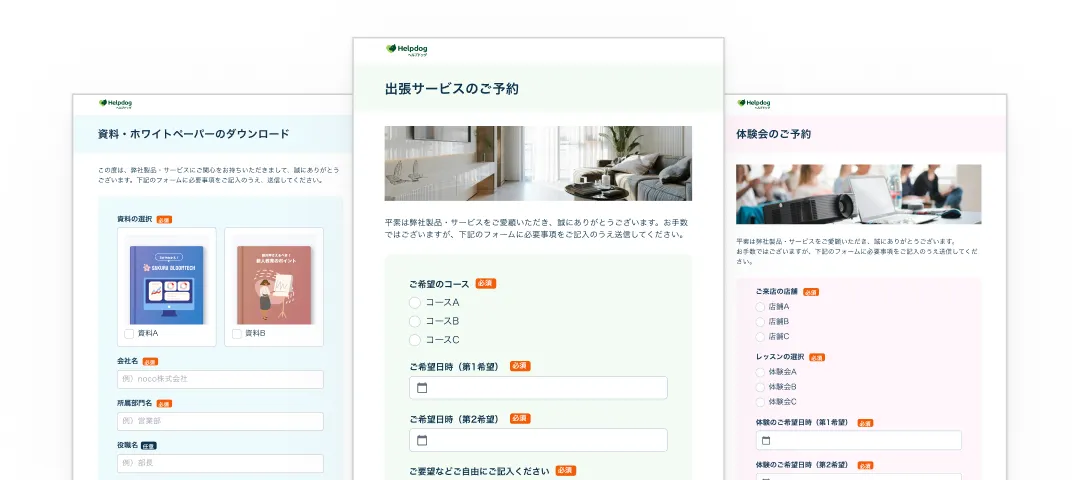1080x480 pixels.
Task: Click calendar icon in 体験のご希望日時（第1希望）field
Action: click(x=766, y=441)
